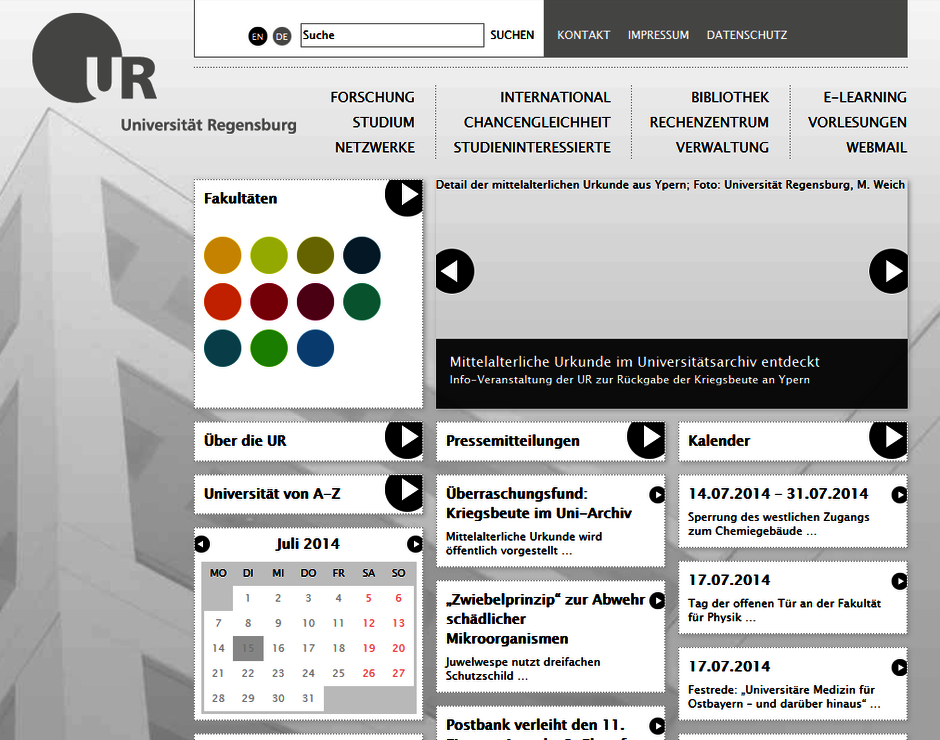940x740 pixels.
Task: Show the previous slideshow image
Action: tap(455, 271)
